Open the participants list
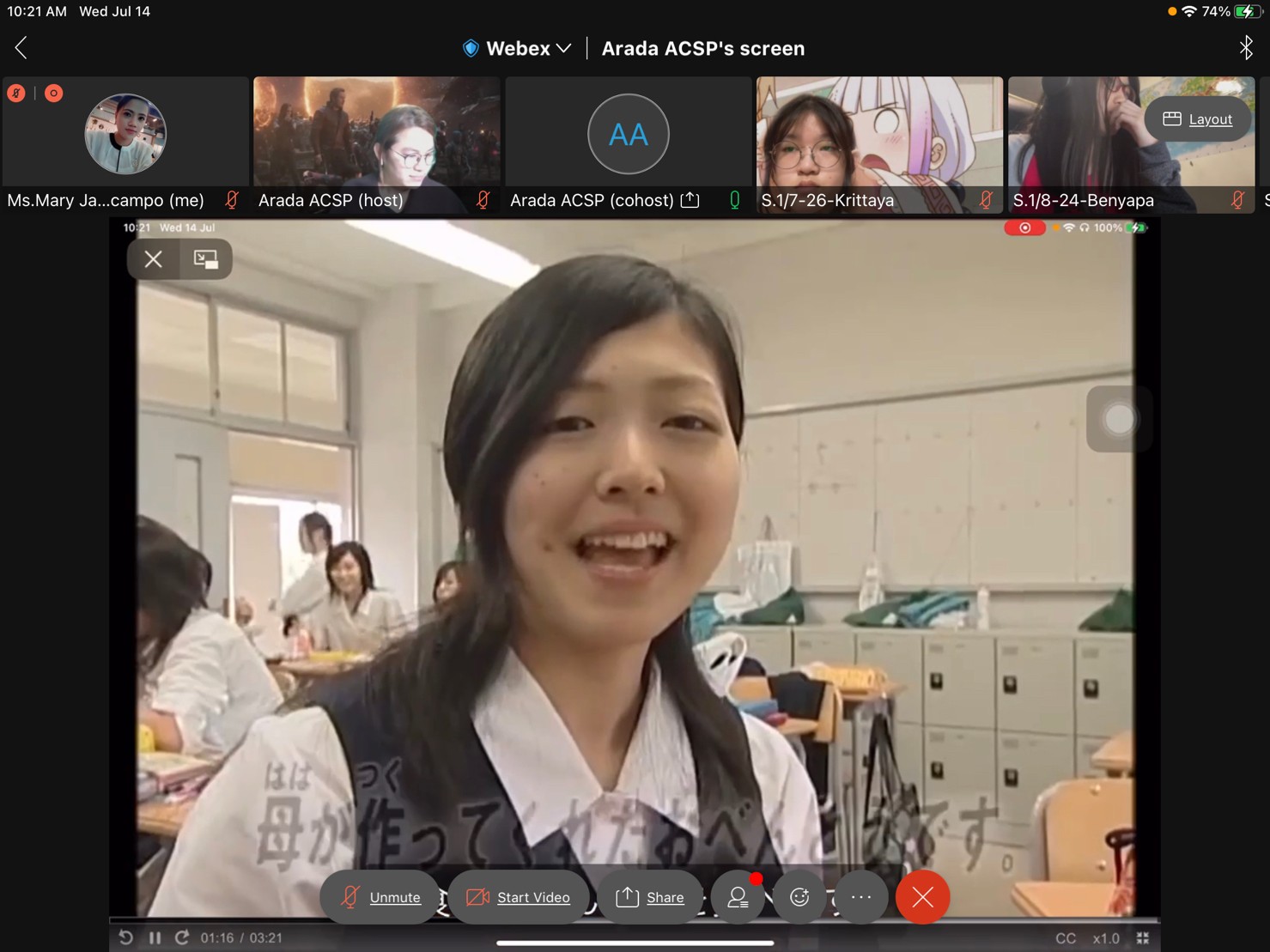 tap(738, 897)
